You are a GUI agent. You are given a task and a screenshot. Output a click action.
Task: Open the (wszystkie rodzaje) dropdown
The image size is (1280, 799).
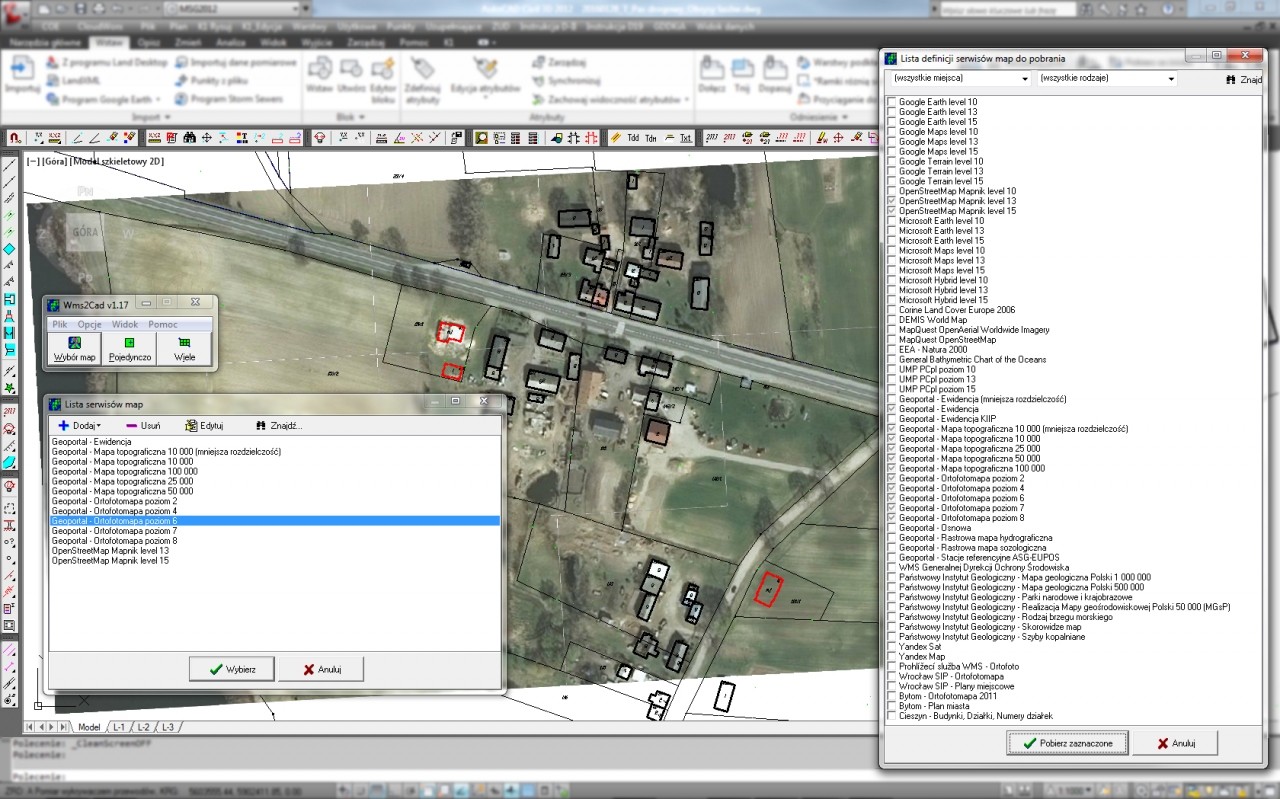pyautogui.click(x=1170, y=78)
